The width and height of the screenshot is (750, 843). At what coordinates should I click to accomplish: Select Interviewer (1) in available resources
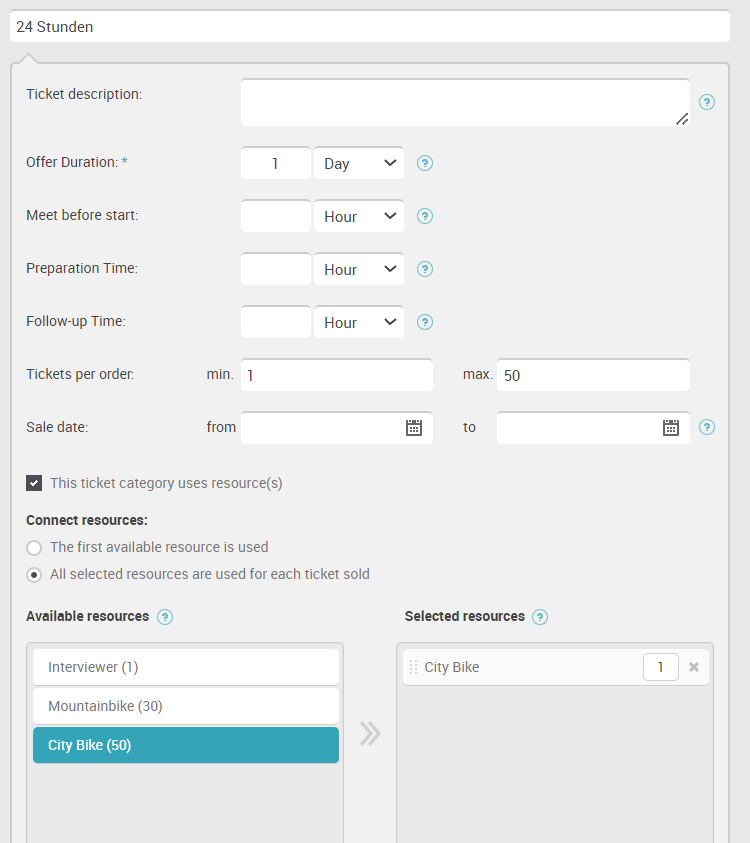pos(186,667)
